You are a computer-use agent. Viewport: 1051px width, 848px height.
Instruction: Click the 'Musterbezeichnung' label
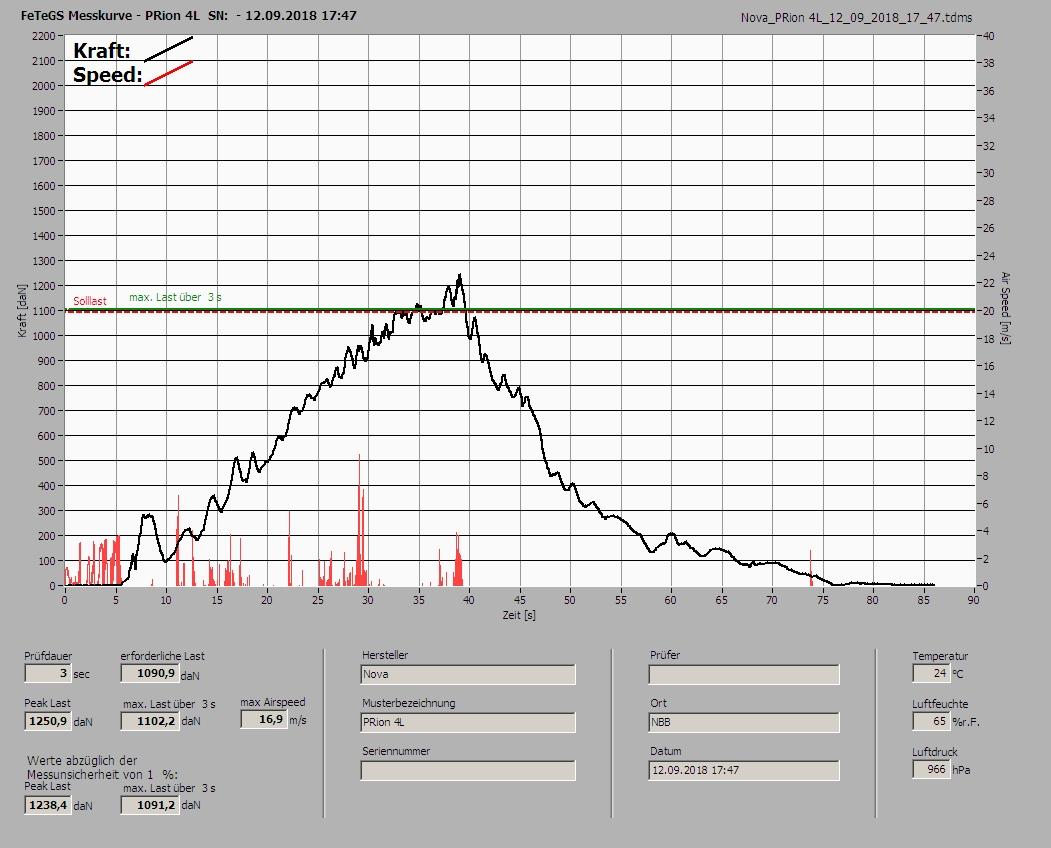point(409,703)
